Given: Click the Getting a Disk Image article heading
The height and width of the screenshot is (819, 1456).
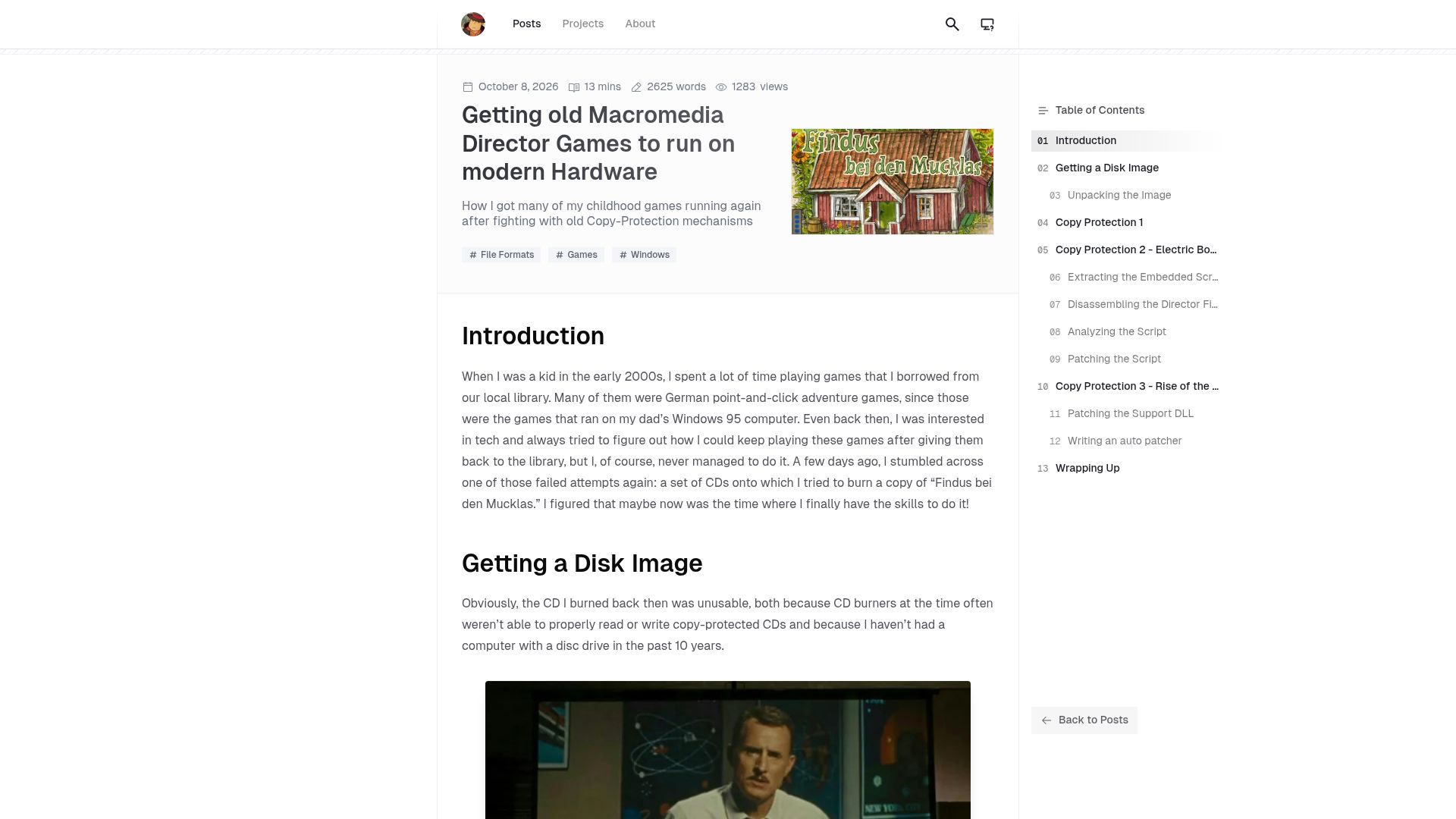Looking at the screenshot, I should (x=582, y=563).
